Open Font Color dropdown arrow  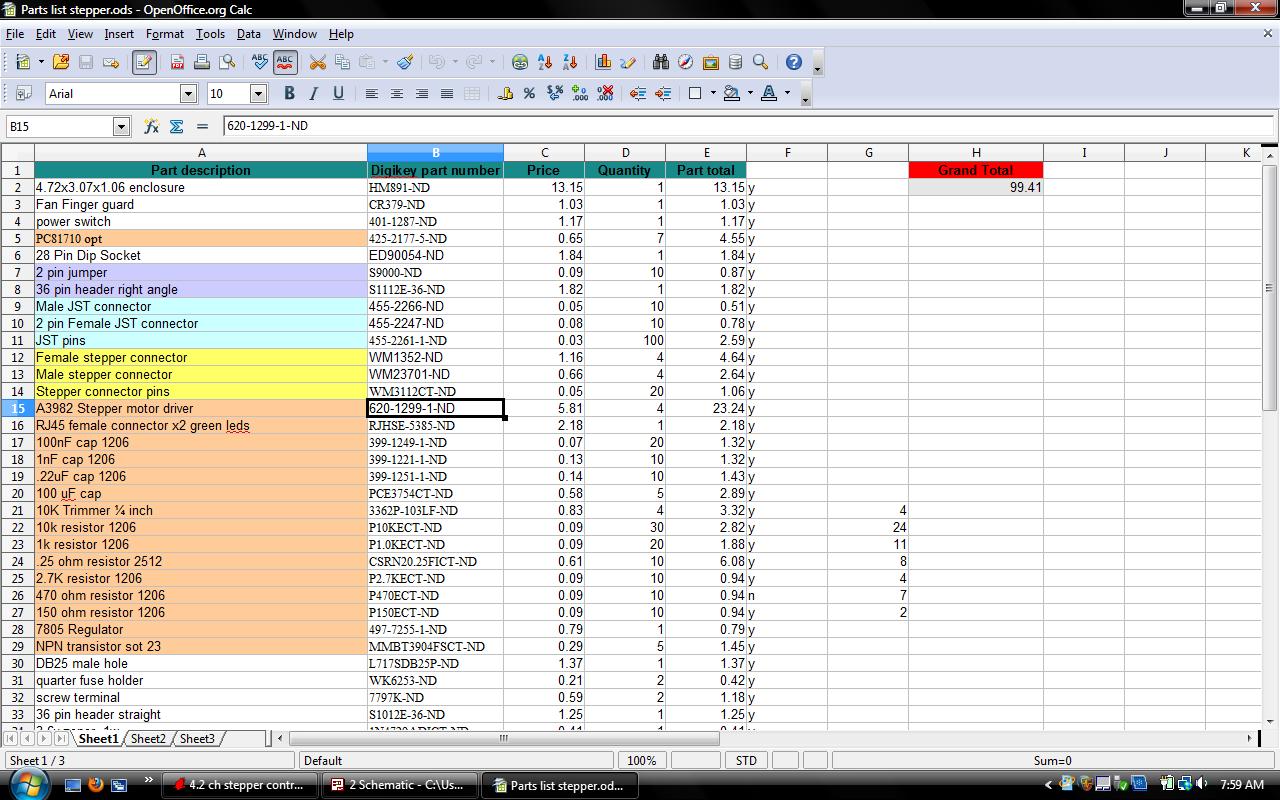pos(788,93)
